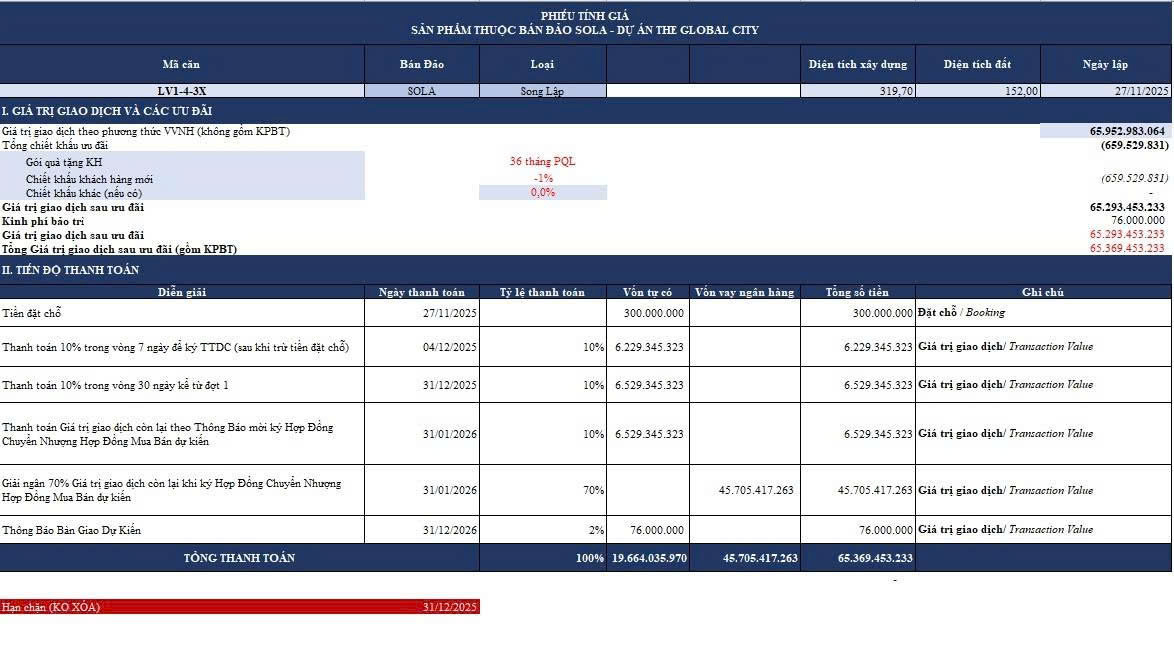1174x656 pixels.
Task: Select the unit code cell LV1-4-3X
Action: pos(182,91)
